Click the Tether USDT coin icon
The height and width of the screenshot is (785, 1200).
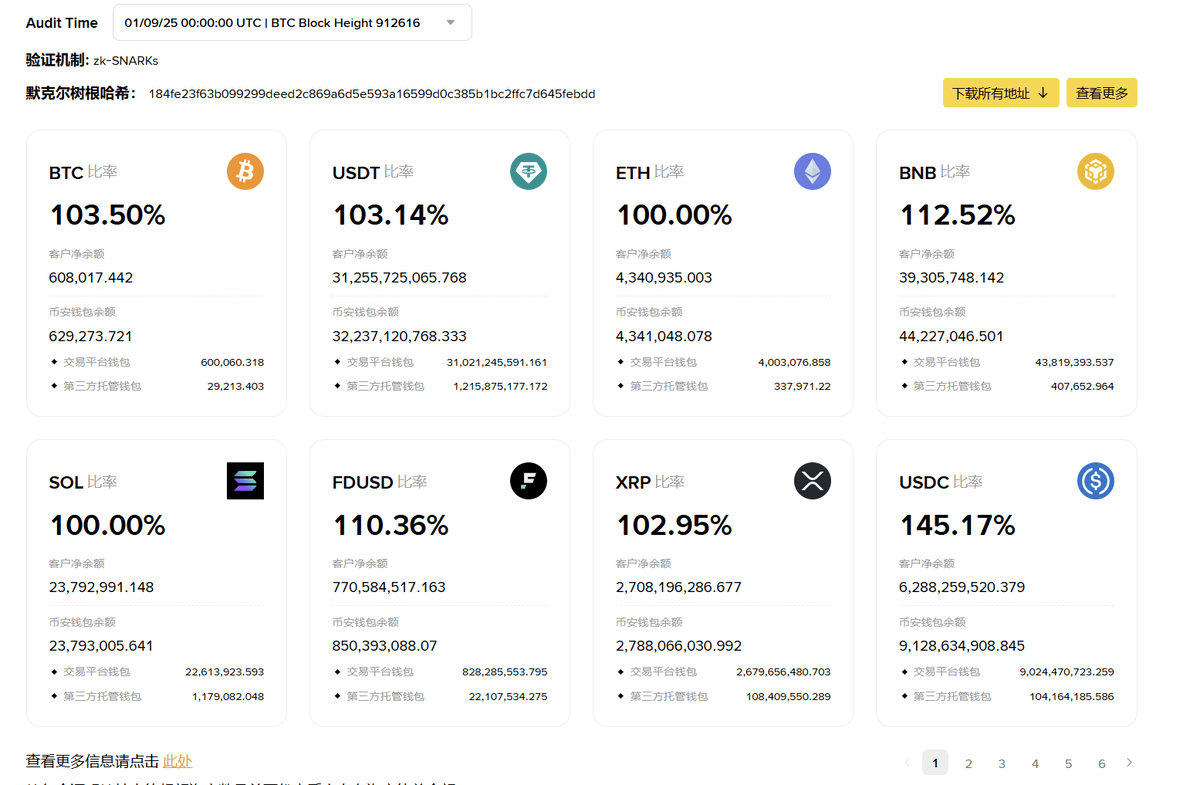point(528,172)
